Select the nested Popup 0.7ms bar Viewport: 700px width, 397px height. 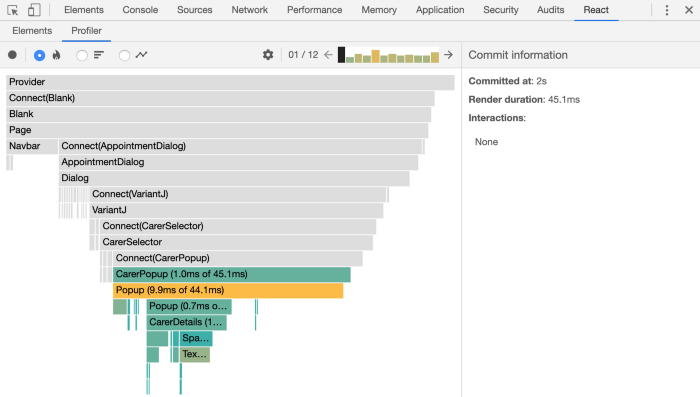click(x=189, y=307)
